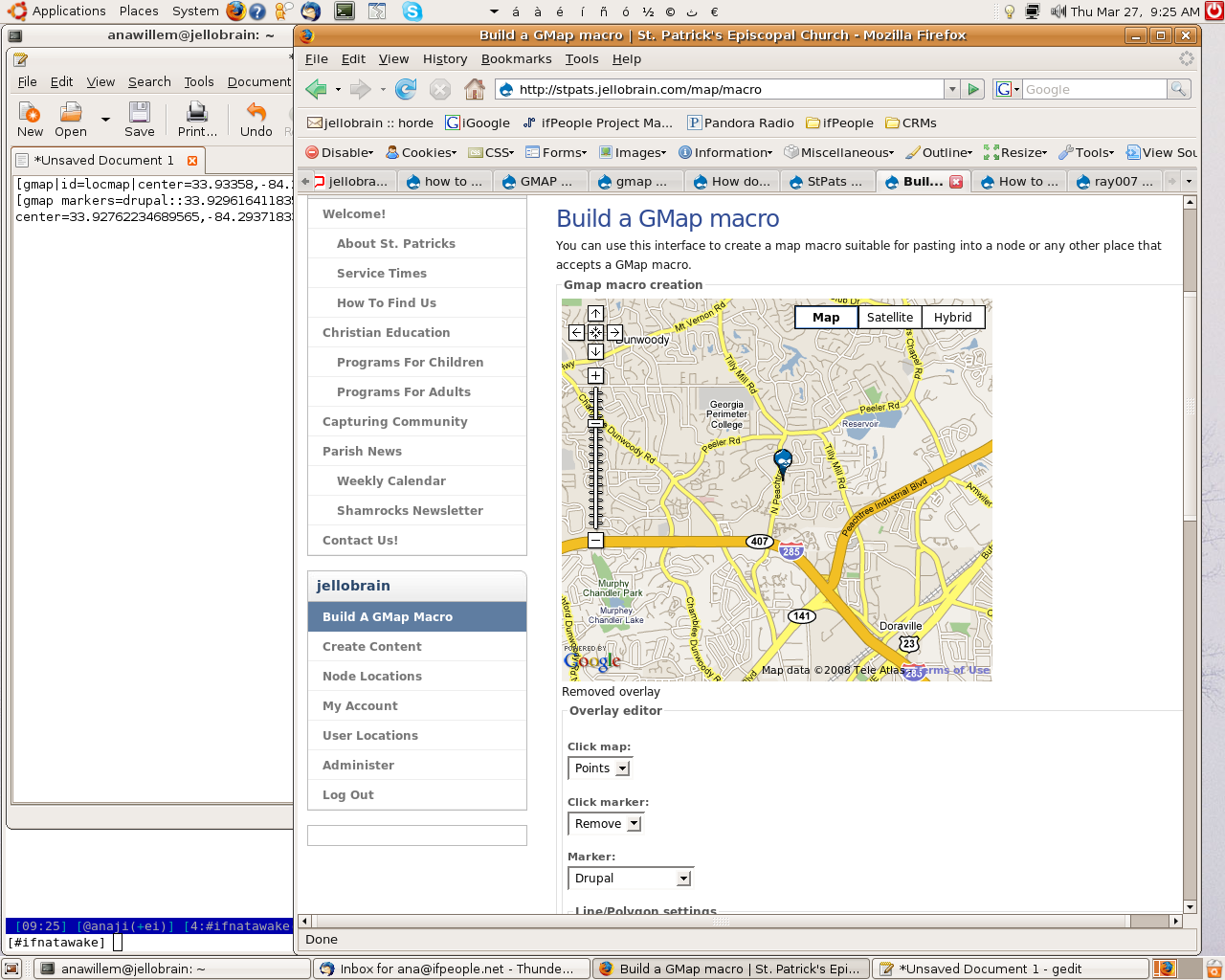The width and height of the screenshot is (1225, 980).
Task: Open the Search menu in gedit
Action: click(149, 82)
